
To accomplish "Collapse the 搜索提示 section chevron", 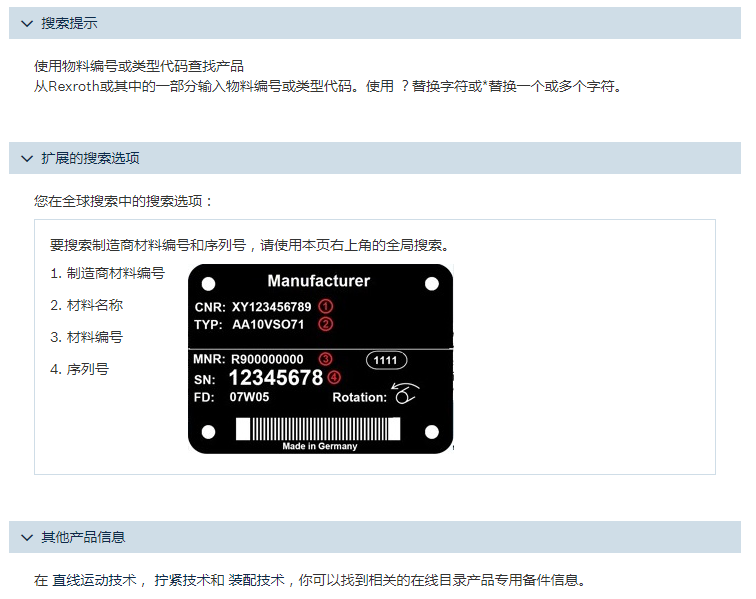I will pos(27,23).
